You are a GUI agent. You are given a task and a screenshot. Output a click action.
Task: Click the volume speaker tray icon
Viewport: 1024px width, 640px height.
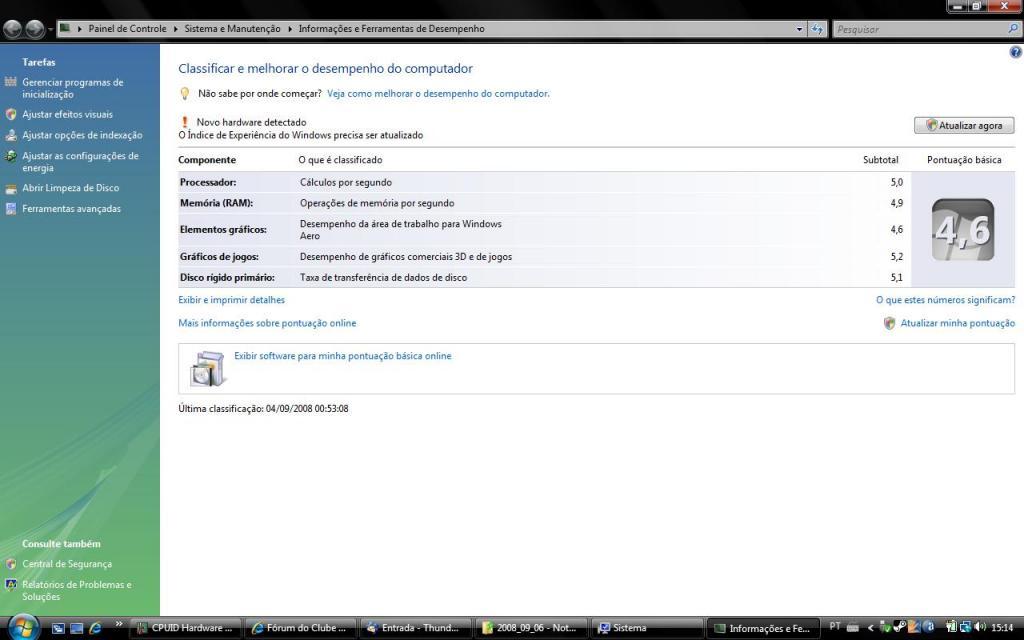980,627
